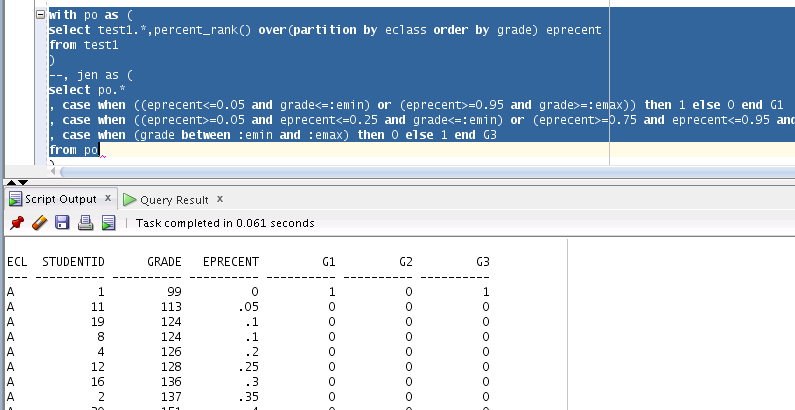The width and height of the screenshot is (795, 410).
Task: Print the script output
Action: coord(85,222)
